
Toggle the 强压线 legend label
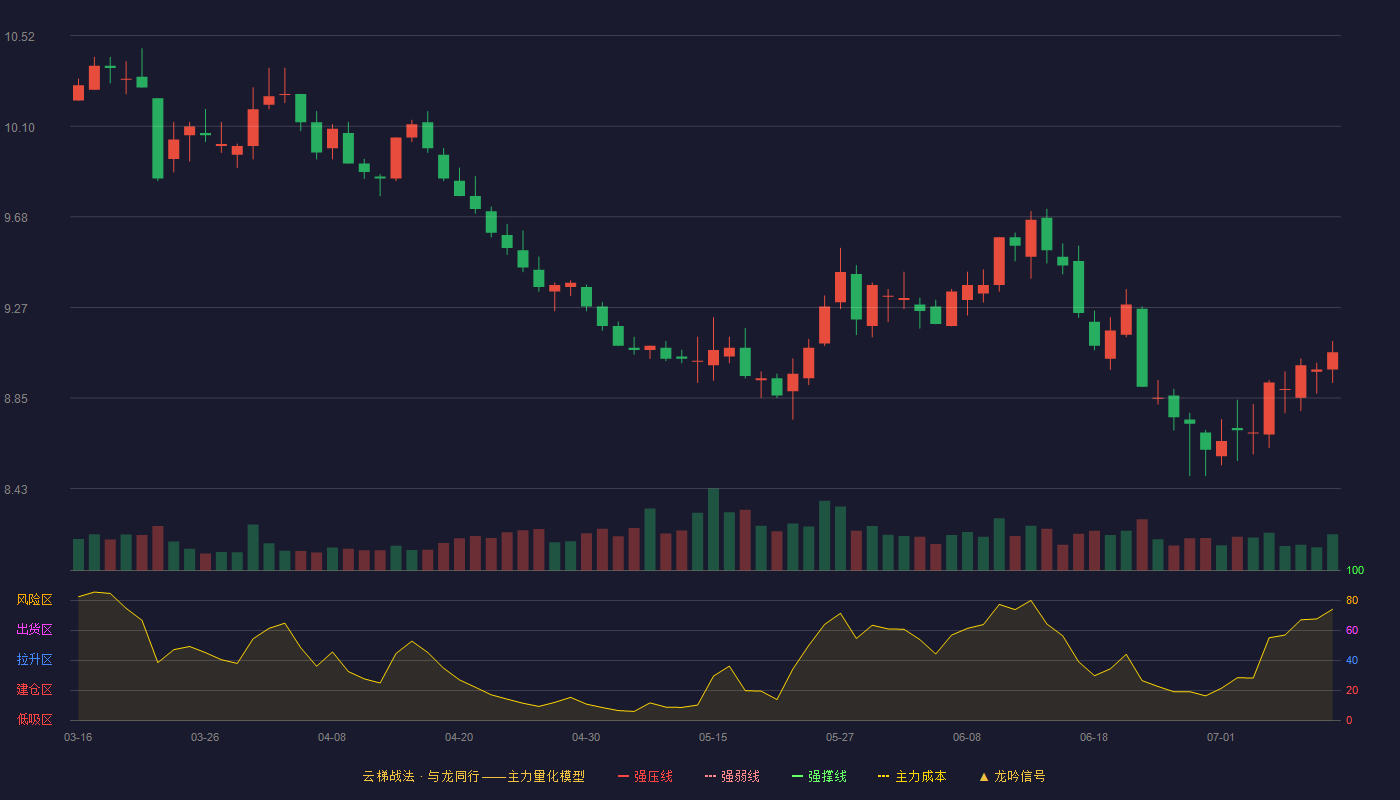tap(653, 776)
